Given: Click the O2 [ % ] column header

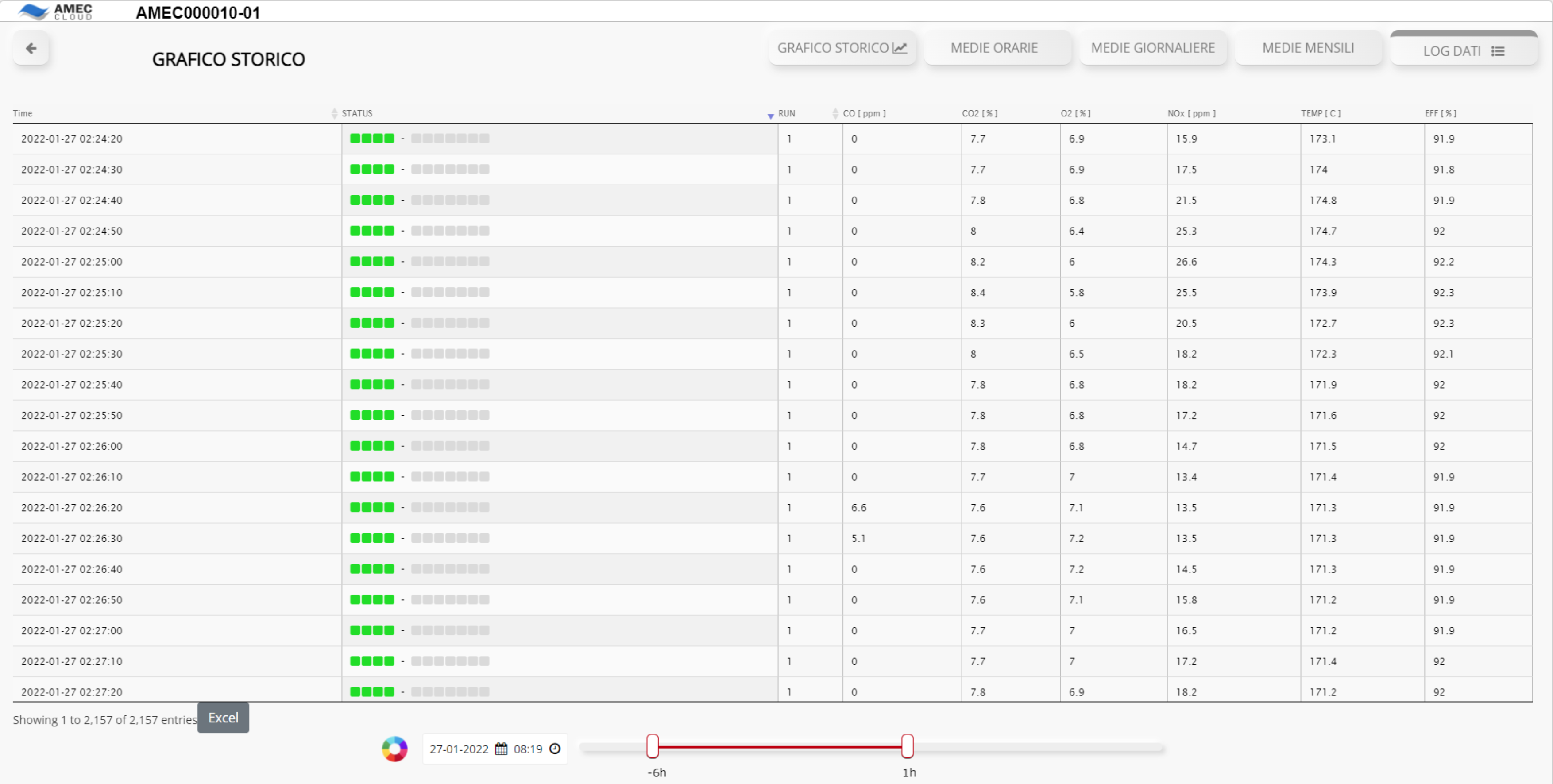Looking at the screenshot, I should pyautogui.click(x=1075, y=113).
